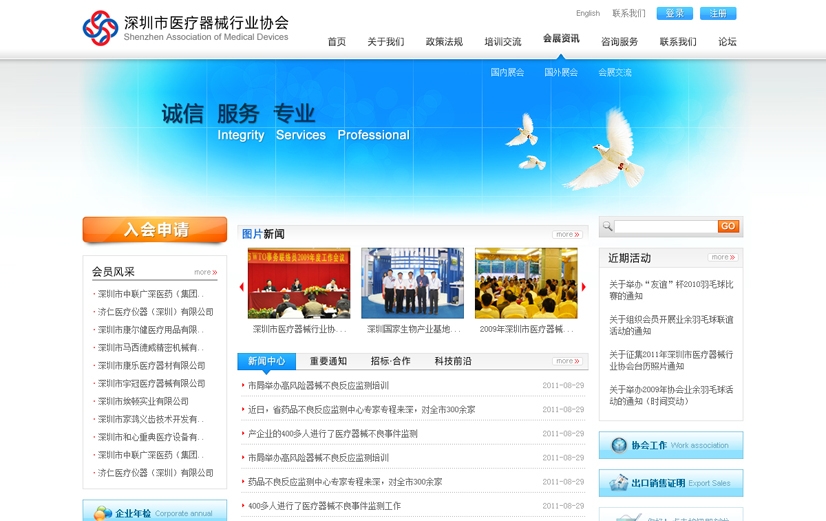Open the 出口销售证明 Export Sales banner
The width and height of the screenshot is (826, 521).
(x=670, y=483)
